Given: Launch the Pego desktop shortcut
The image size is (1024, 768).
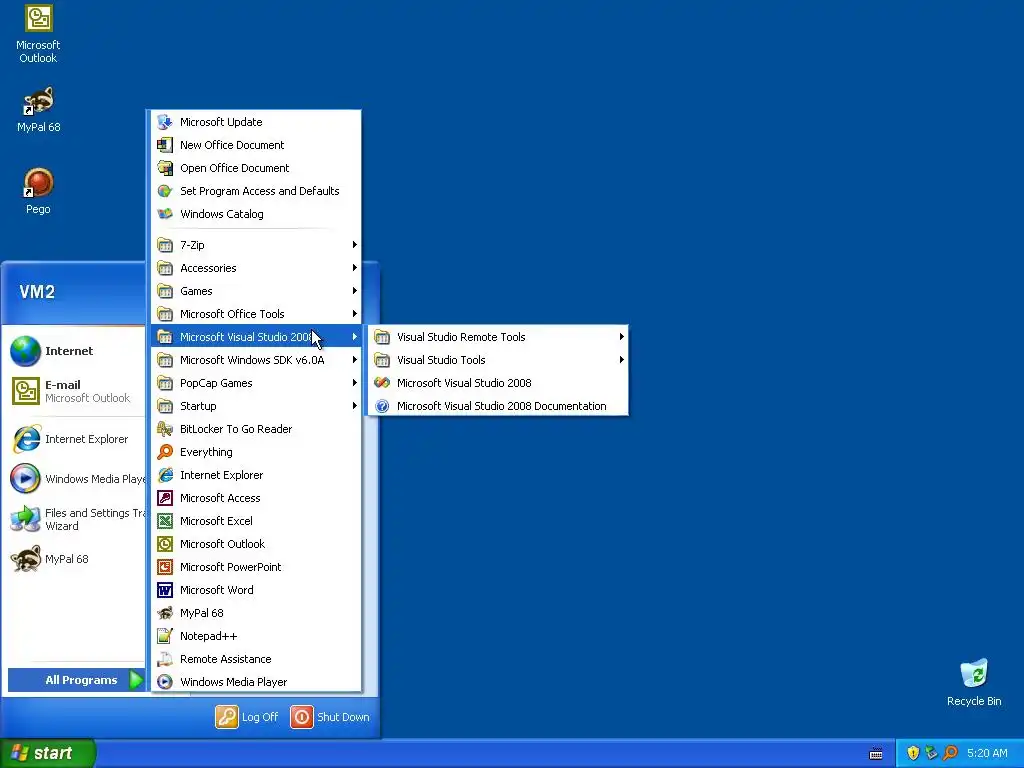Looking at the screenshot, I should [x=38, y=191].
